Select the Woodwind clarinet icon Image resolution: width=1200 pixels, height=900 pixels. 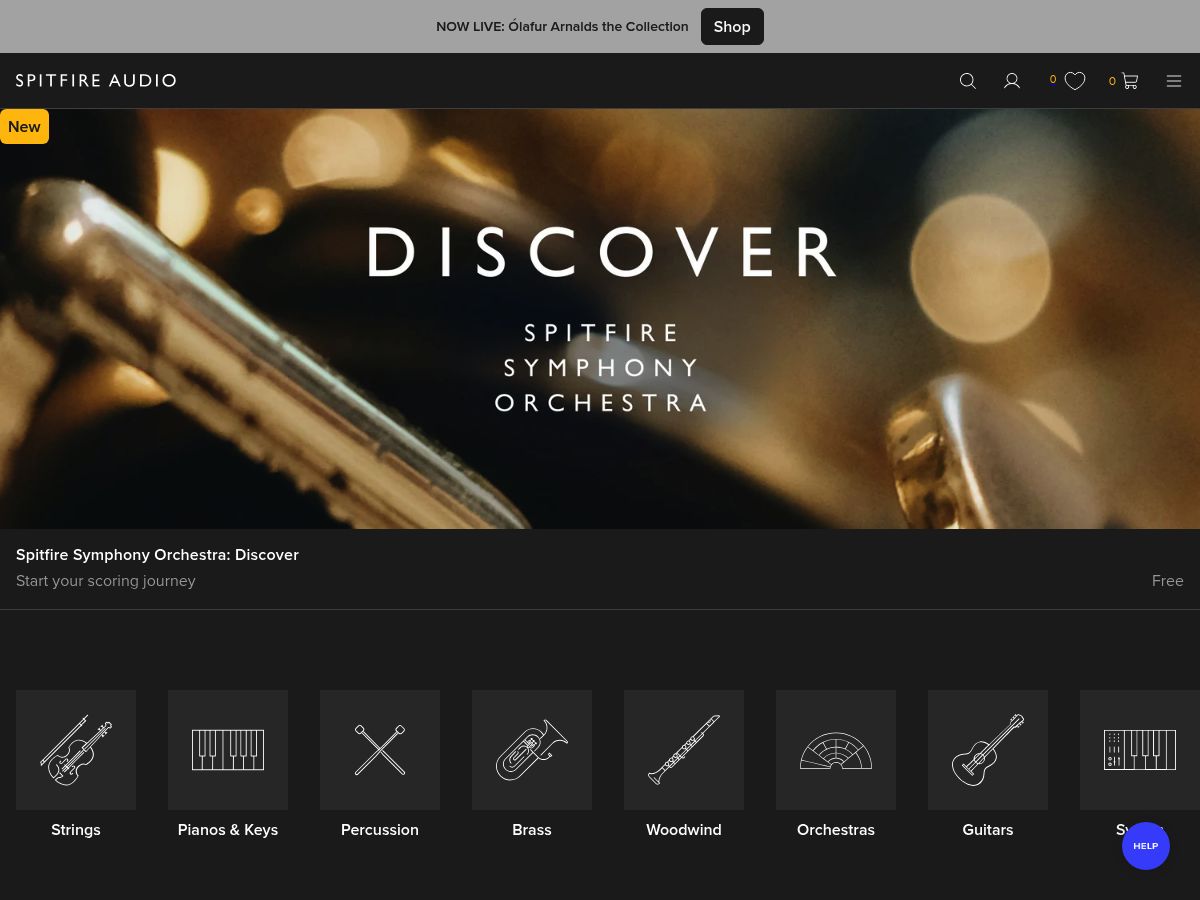pyautogui.click(x=684, y=750)
